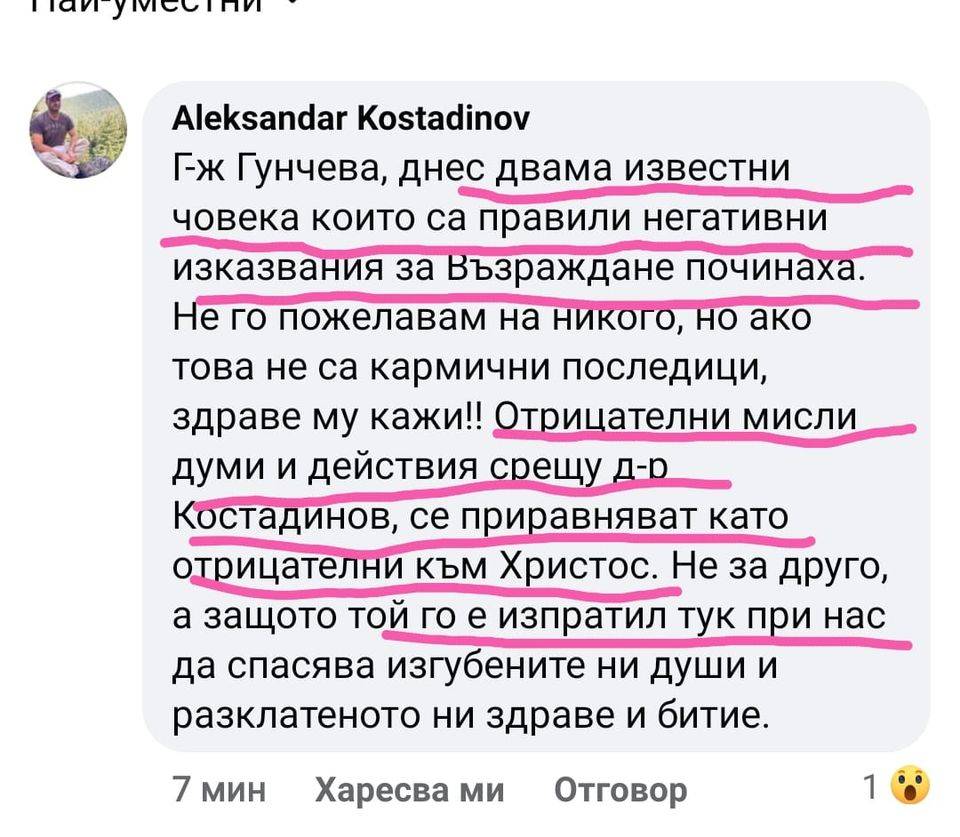960x837 pixels.
Task: Open Aleksandar Kostadinov's profile picture
Action: 78,130
